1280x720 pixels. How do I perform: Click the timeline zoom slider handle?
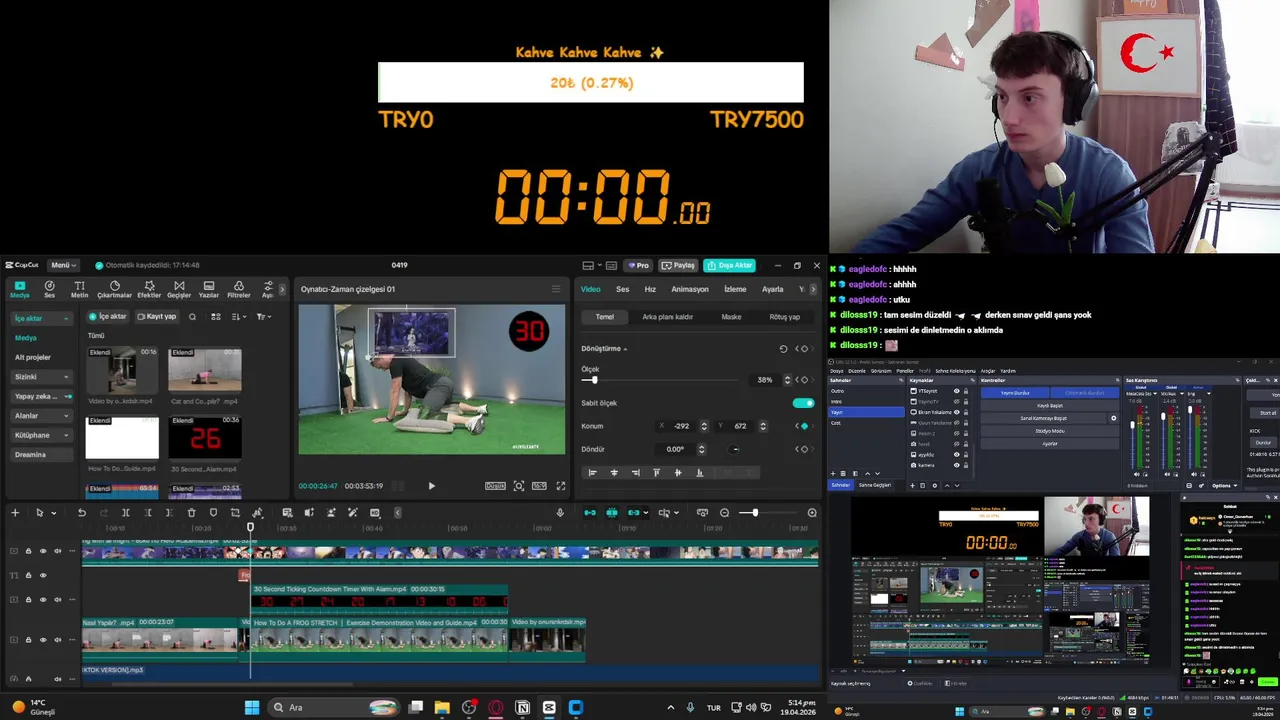click(x=755, y=513)
